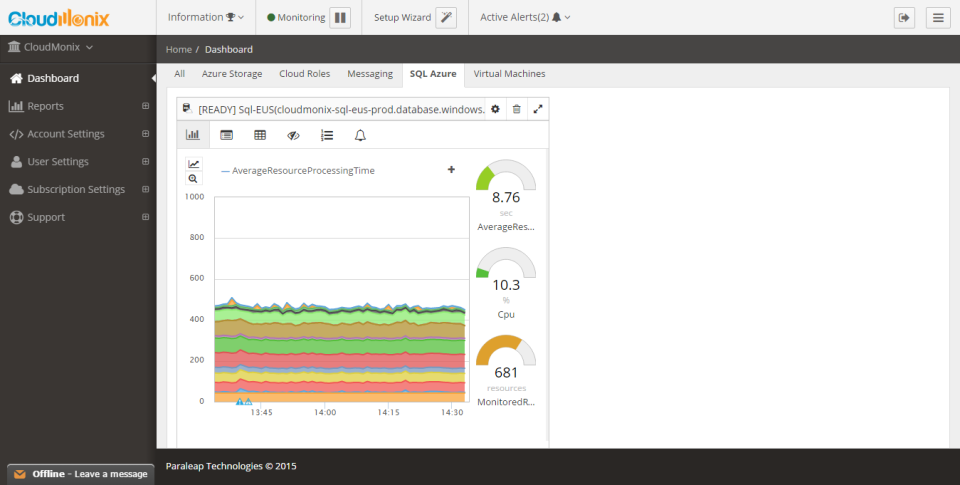
Task: Maximize the Sql-EUS widget
Action: [x=538, y=109]
